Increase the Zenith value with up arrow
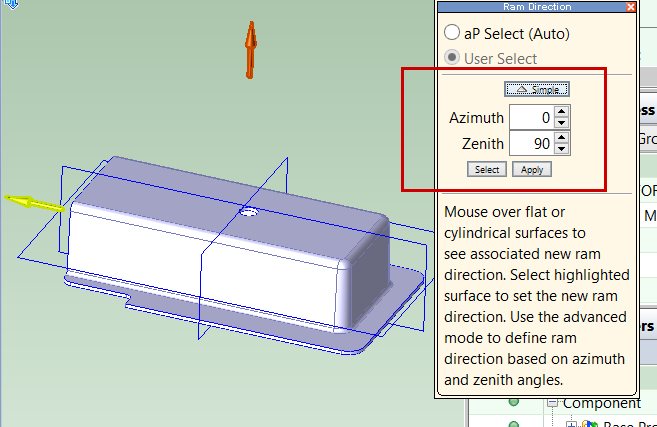Viewport: 657px width, 427px height. point(562,138)
